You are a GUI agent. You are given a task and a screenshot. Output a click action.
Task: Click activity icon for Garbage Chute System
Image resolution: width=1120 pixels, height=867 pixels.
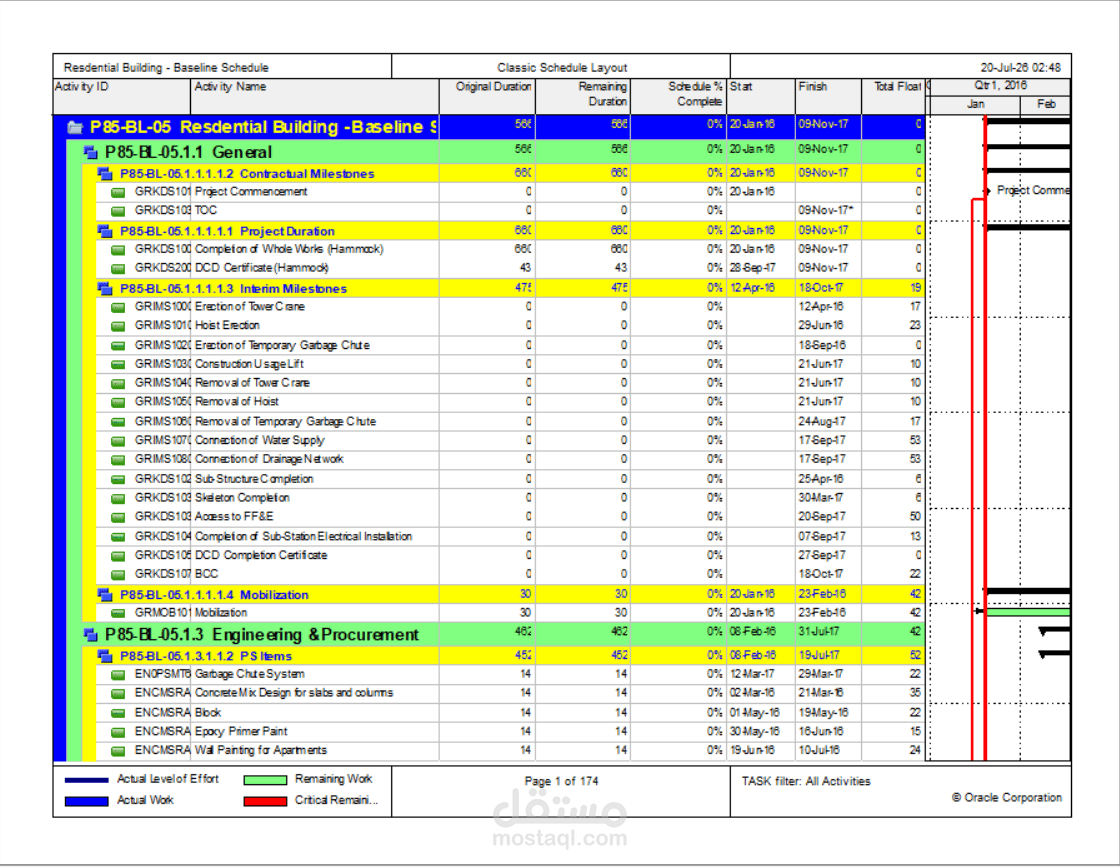tap(118, 674)
